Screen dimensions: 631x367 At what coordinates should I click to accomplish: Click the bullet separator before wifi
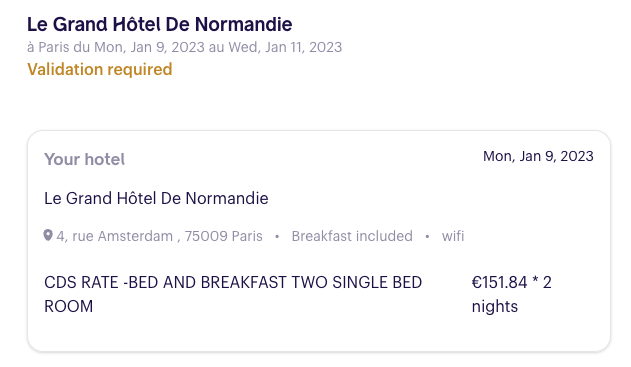(427, 236)
